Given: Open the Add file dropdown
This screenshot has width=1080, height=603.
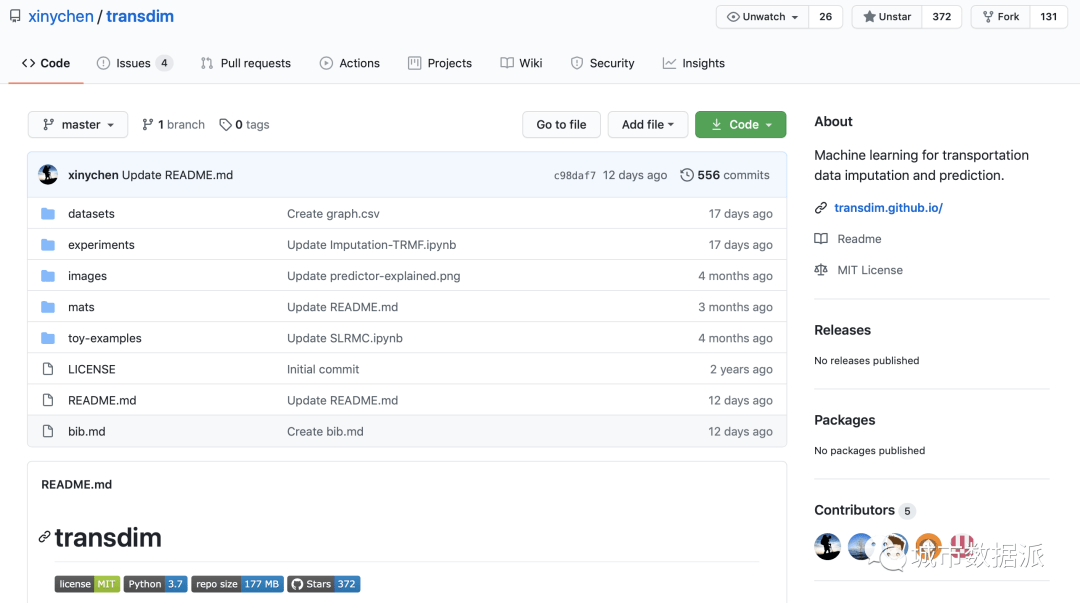Looking at the screenshot, I should (x=647, y=125).
